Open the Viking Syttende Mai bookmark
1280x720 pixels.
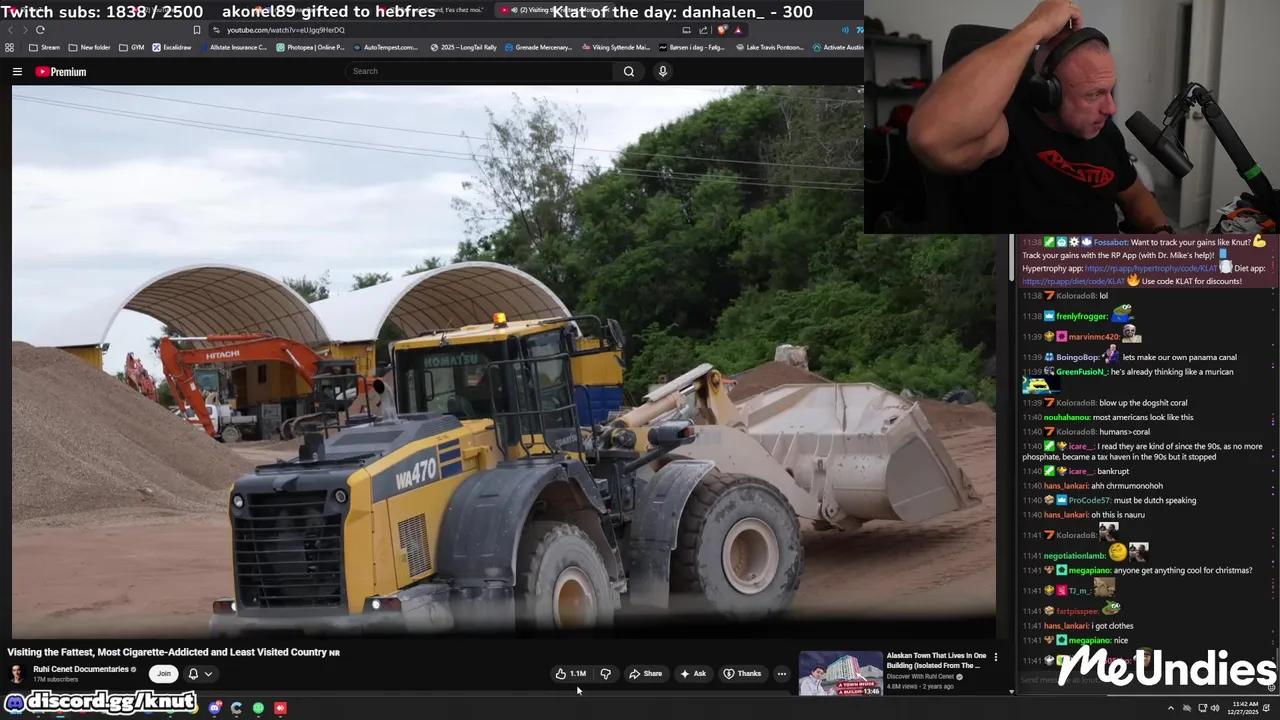click(x=616, y=47)
